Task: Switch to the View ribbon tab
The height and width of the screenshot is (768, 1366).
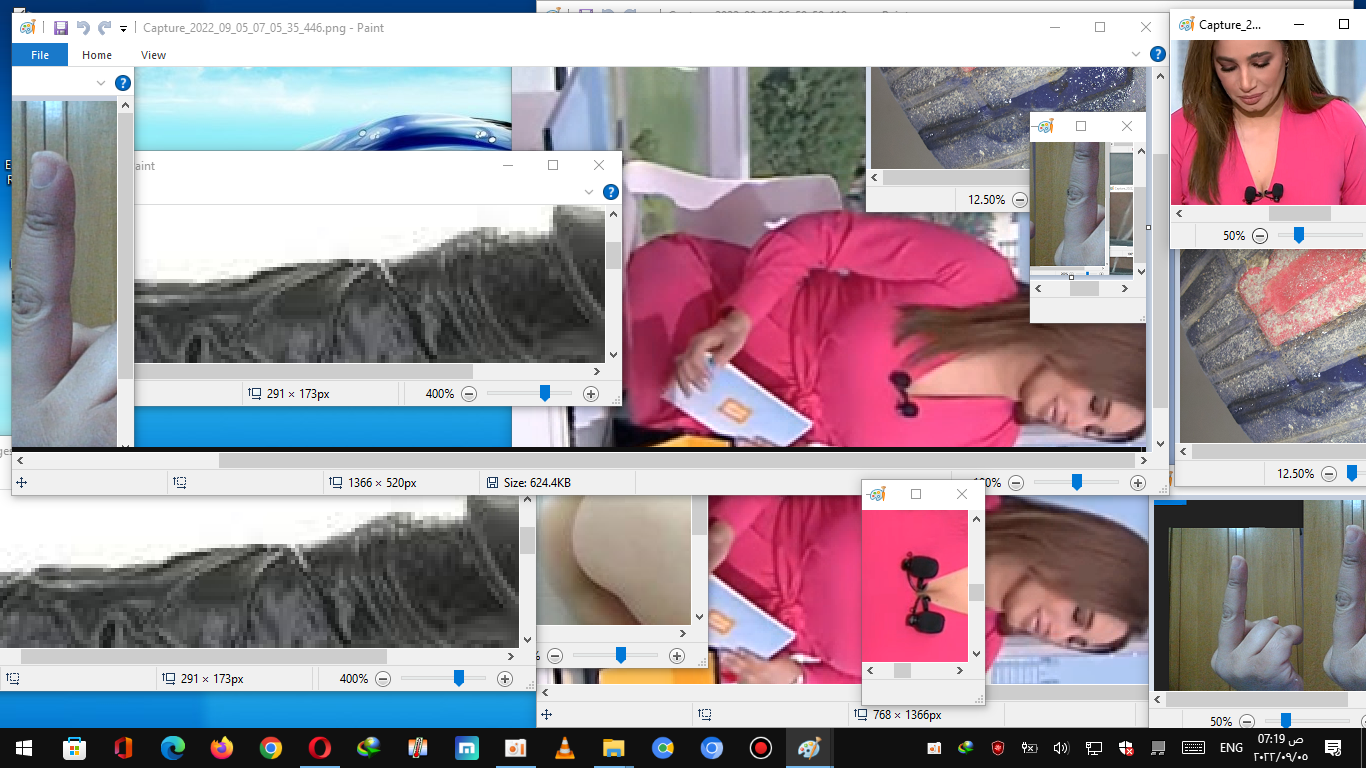Action: 153,55
